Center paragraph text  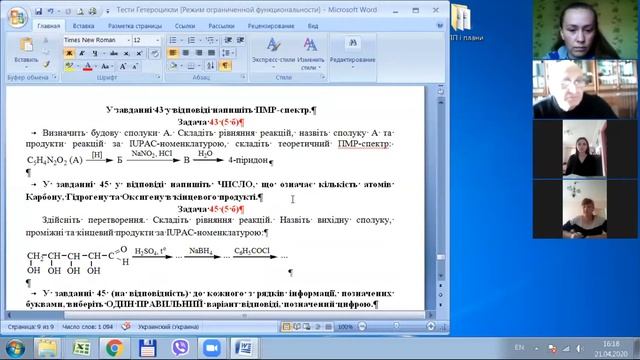[186, 53]
